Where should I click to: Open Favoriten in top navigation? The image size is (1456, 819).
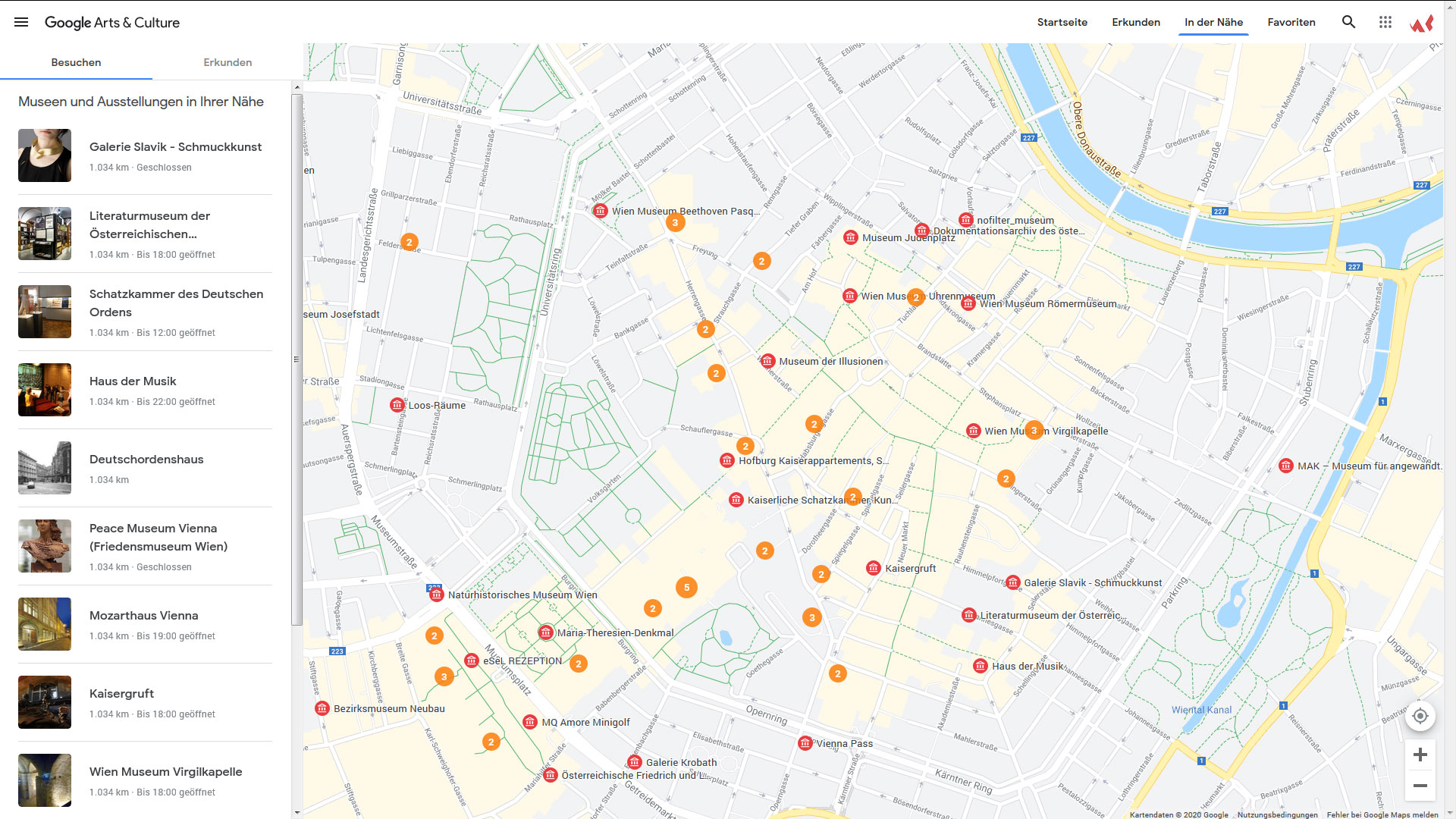point(1291,22)
